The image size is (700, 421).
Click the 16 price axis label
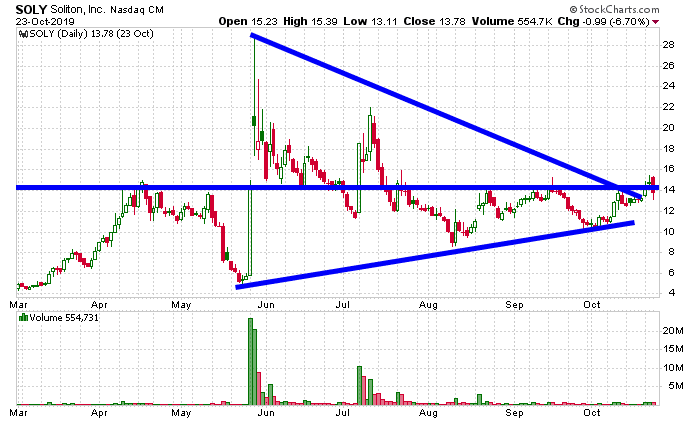click(668, 169)
